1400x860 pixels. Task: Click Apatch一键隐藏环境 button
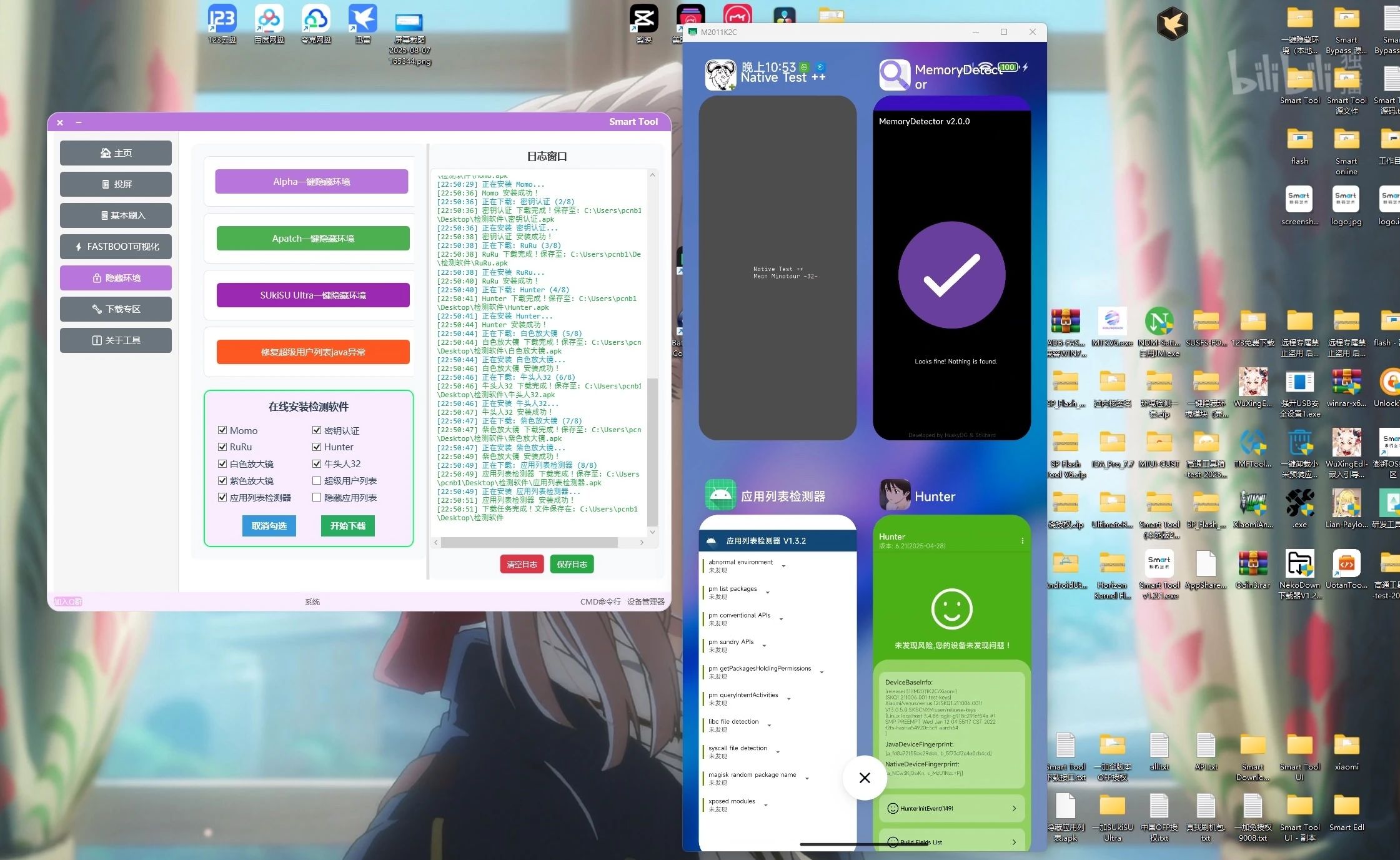(313, 239)
